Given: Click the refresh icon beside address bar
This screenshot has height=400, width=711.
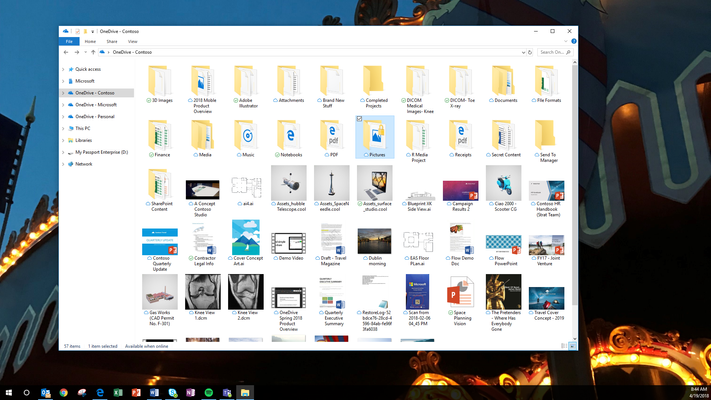Looking at the screenshot, I should [530, 52].
